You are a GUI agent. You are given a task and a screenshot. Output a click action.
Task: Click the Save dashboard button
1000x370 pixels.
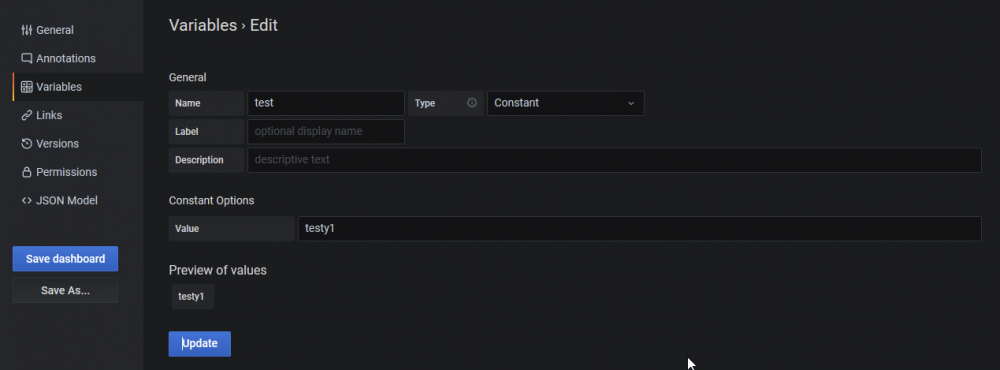tap(65, 259)
